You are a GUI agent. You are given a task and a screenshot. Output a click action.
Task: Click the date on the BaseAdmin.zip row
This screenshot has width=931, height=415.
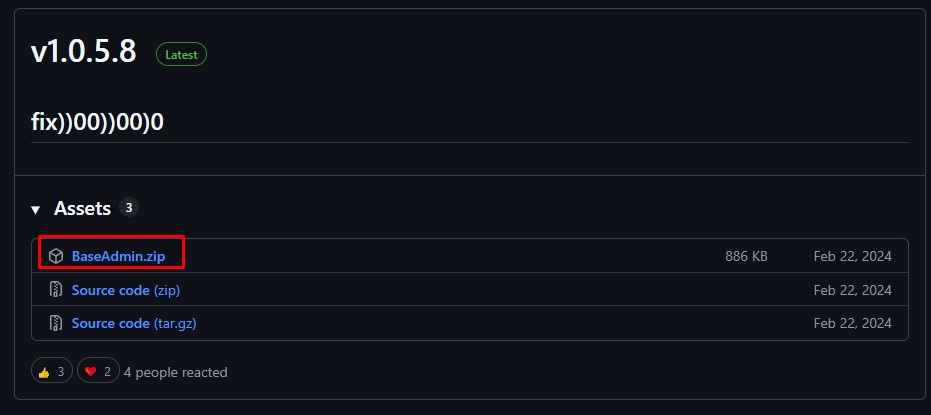pos(852,256)
